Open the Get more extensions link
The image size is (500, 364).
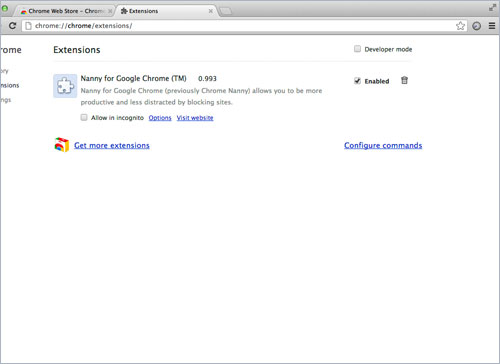112,145
